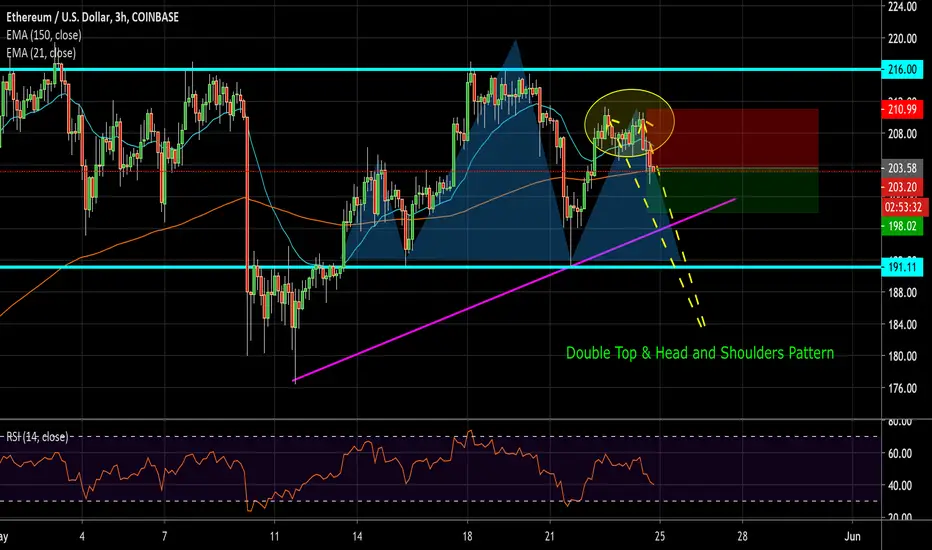Click the 60.00 RSI scale value
The width and height of the screenshot is (932, 550).
pyautogui.click(x=899, y=454)
